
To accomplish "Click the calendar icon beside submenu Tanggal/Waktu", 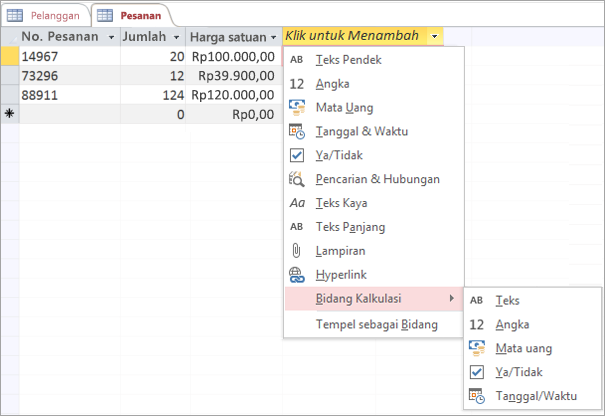I will [x=477, y=396].
